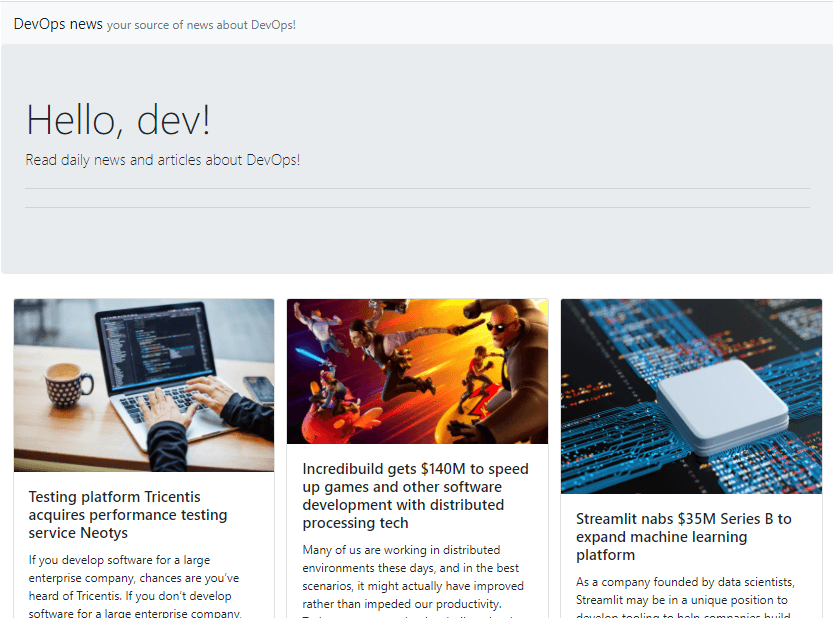The width and height of the screenshot is (833, 618).
Task: Click the video game characters article image
Action: 417,371
